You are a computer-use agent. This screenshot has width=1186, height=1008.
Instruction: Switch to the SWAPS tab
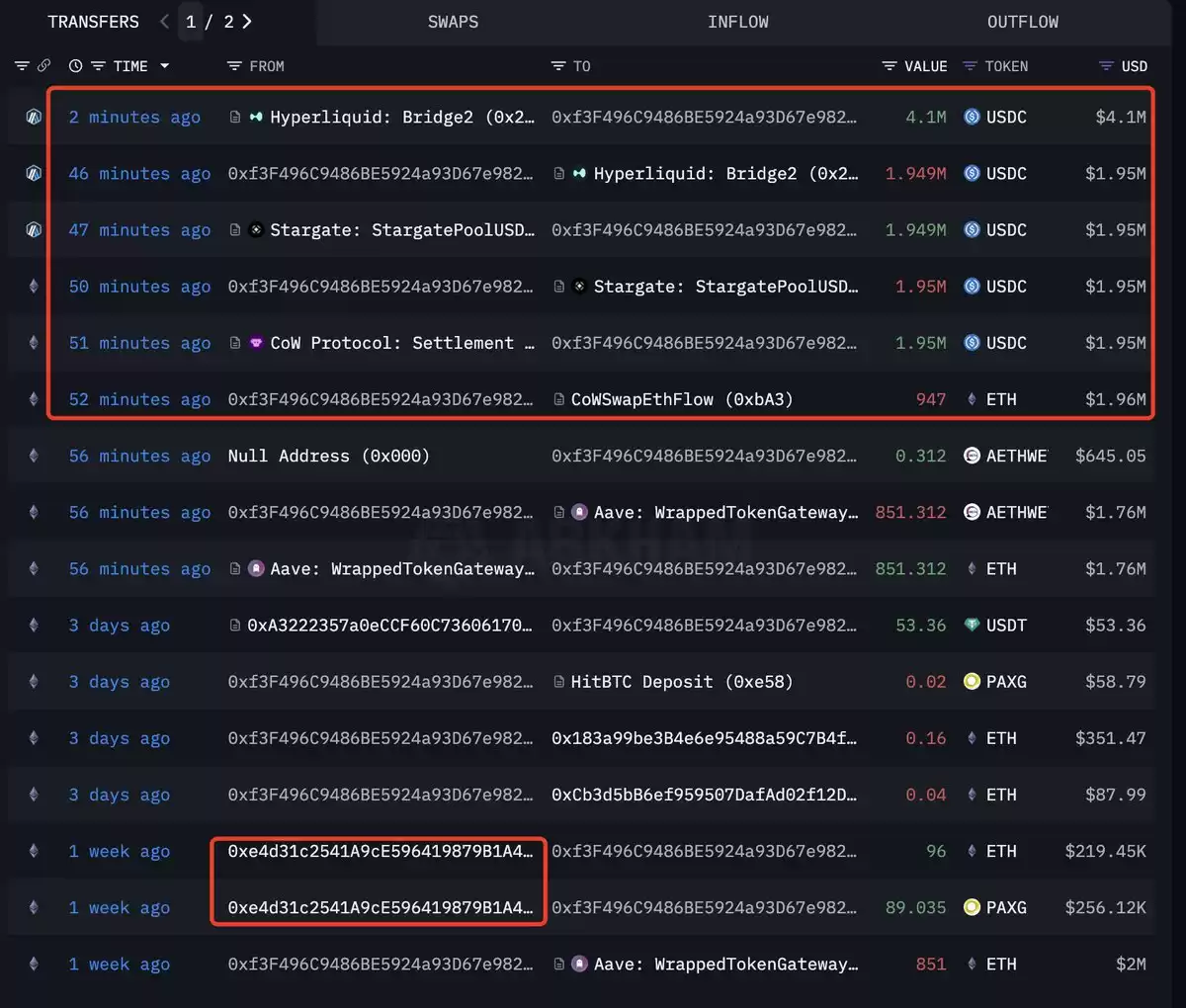coord(453,22)
